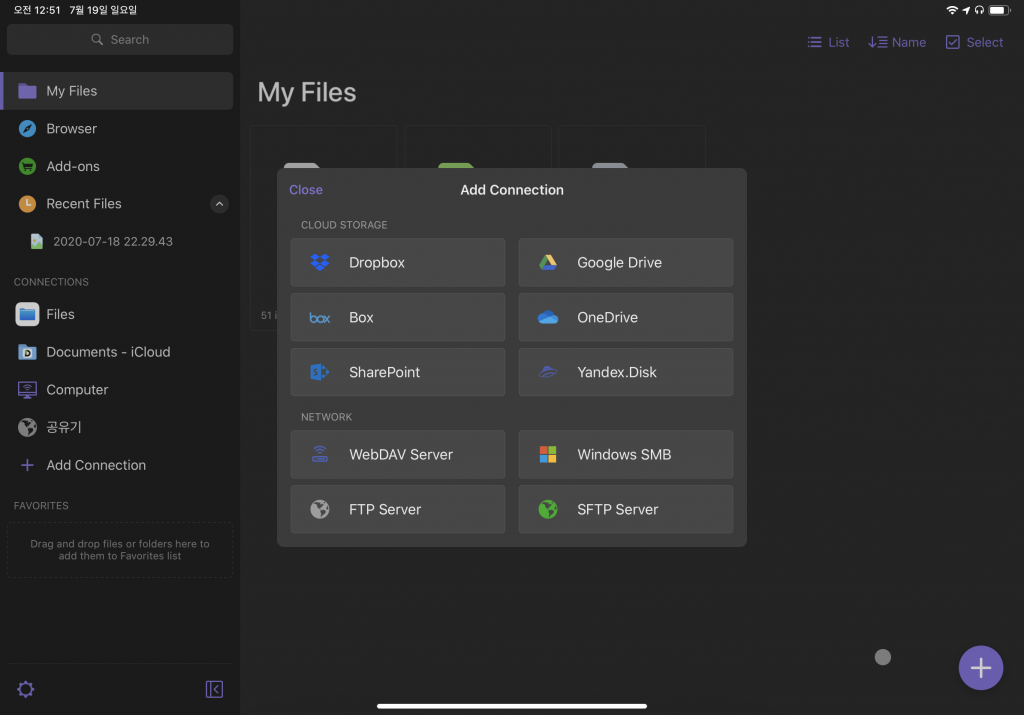1024x715 pixels.
Task: Click the Yandex.Disk saucer icon
Action: (x=548, y=372)
